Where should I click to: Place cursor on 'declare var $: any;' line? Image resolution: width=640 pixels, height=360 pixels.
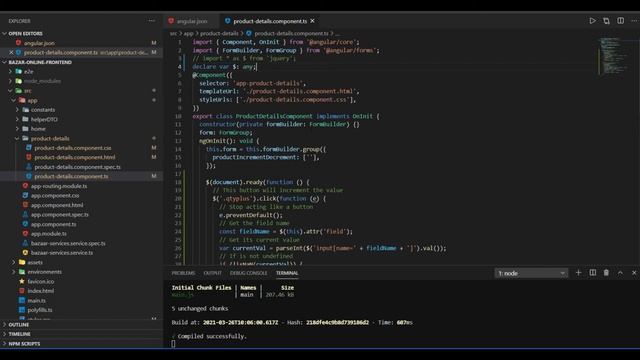pos(224,67)
